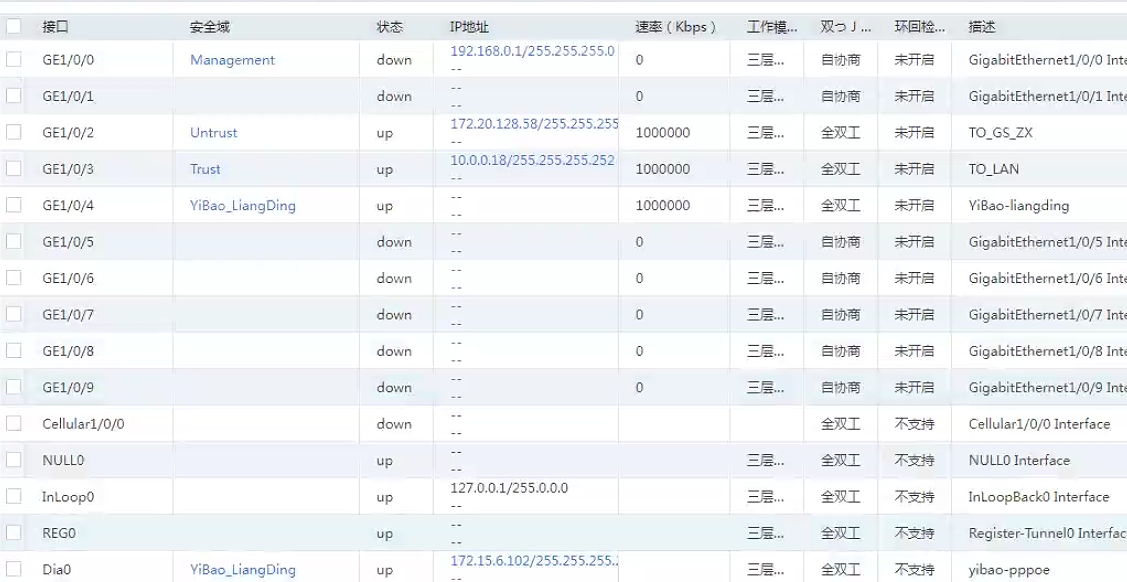1127x582 pixels.
Task: Select the GE1/0/7 interface name
Action: click(68, 315)
